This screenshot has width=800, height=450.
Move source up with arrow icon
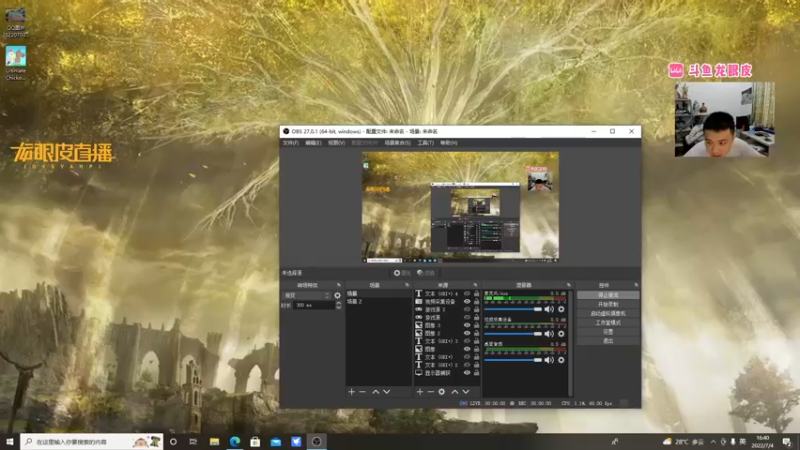[455, 392]
